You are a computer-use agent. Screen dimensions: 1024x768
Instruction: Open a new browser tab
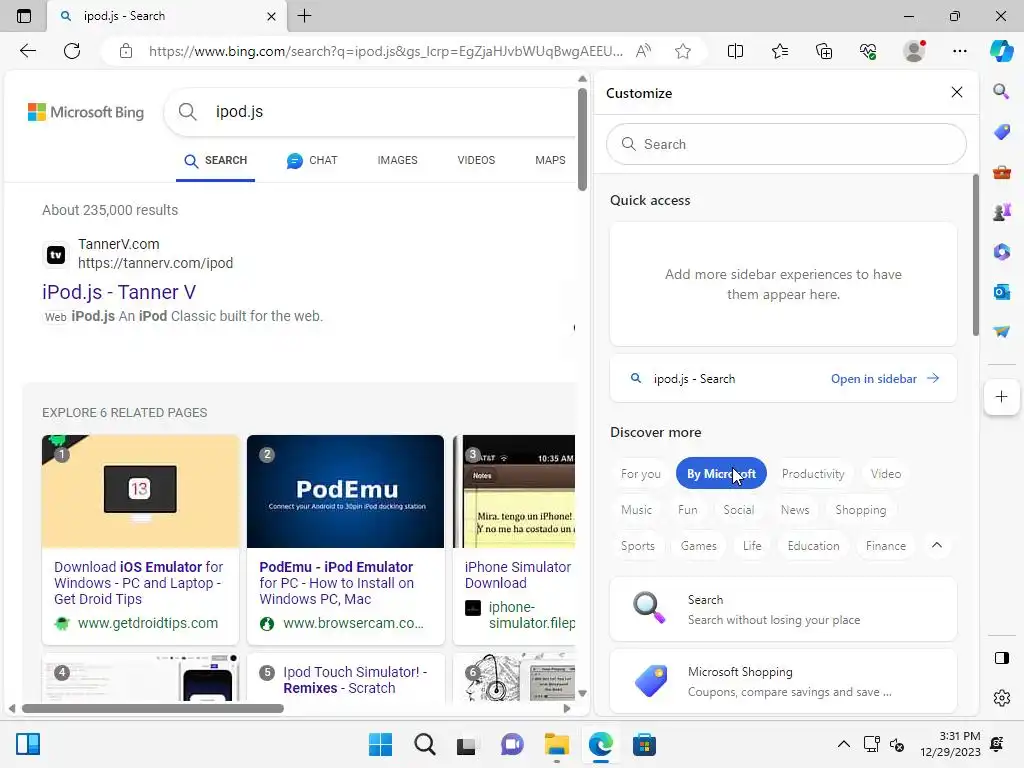(x=304, y=16)
